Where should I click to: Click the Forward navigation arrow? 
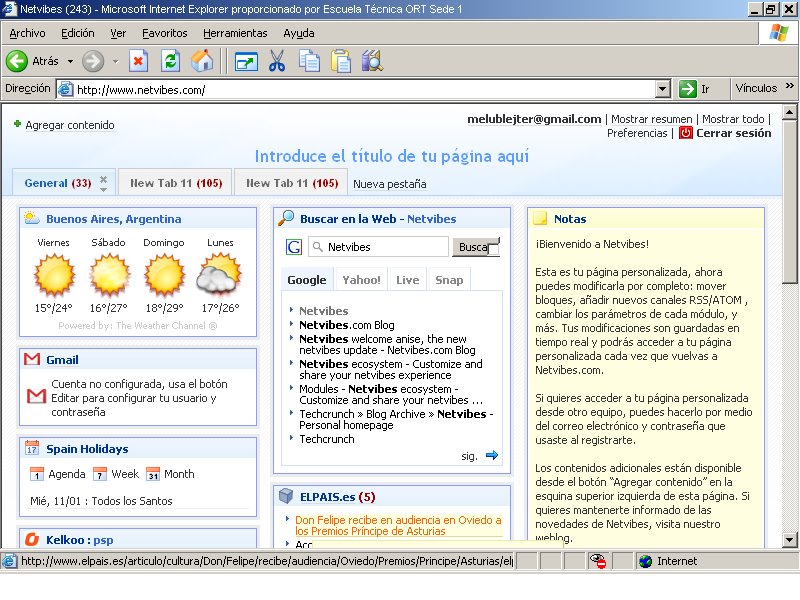coord(93,61)
